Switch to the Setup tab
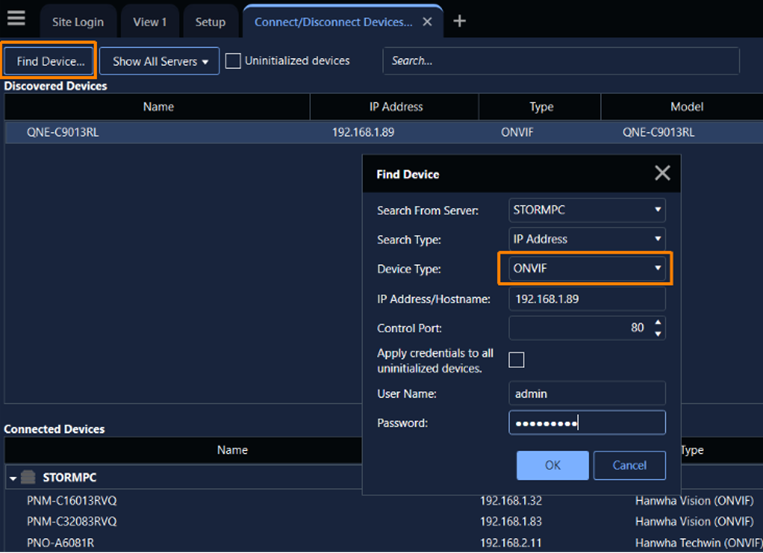Image resolution: width=763 pixels, height=553 pixels. [210, 21]
